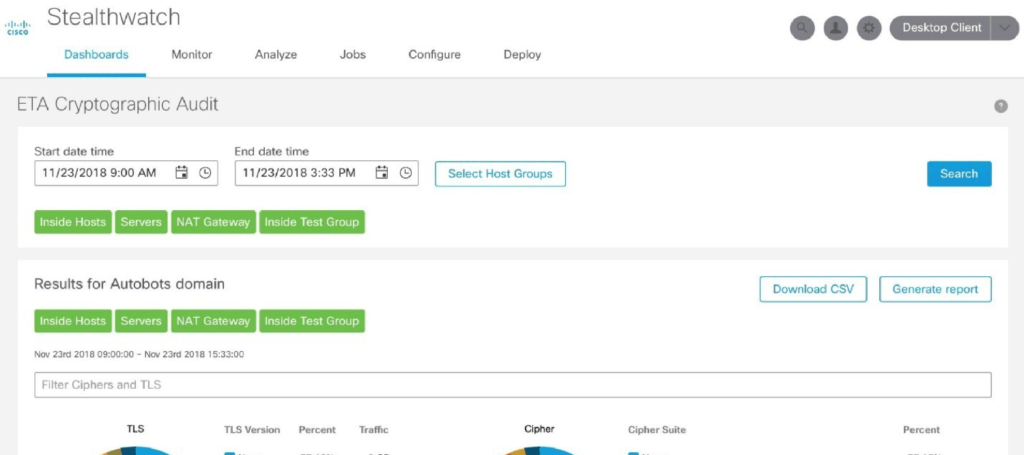Open clock picker for Start date time
This screenshot has width=1024, height=455.
[x=205, y=173]
